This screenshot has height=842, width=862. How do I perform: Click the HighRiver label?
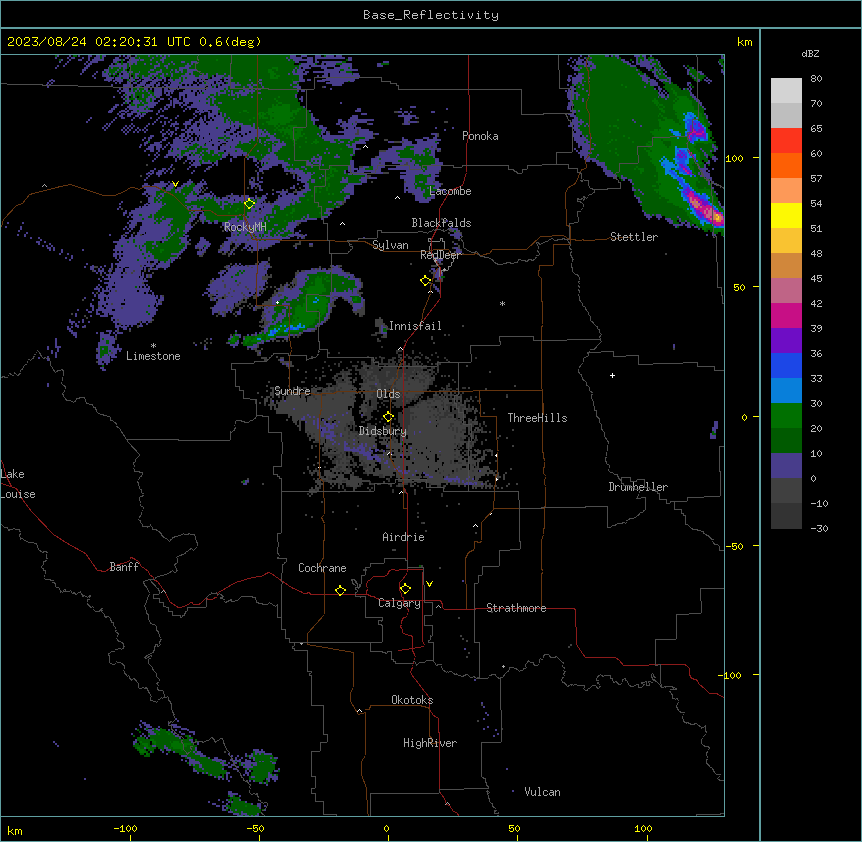(430, 743)
